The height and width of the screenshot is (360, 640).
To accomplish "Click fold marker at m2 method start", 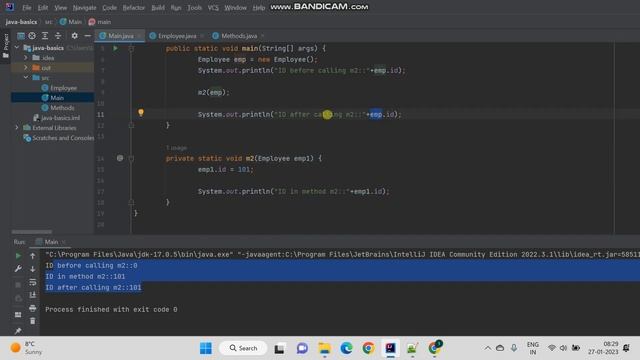I will [x=131, y=158].
